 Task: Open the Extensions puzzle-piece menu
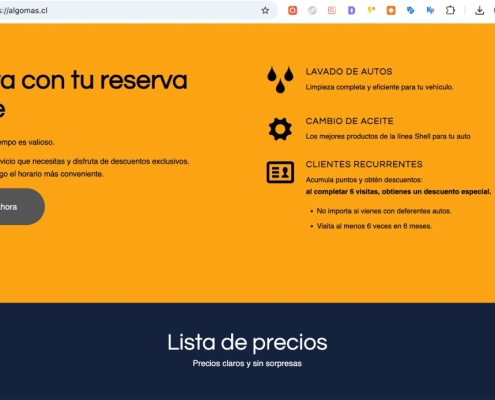pyautogui.click(x=450, y=11)
